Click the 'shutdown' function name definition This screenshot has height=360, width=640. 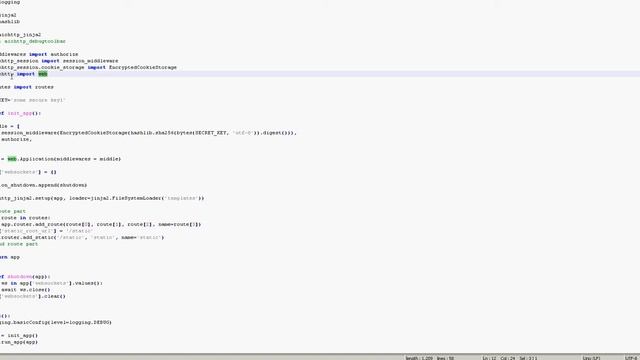pyautogui.click(x=20, y=276)
